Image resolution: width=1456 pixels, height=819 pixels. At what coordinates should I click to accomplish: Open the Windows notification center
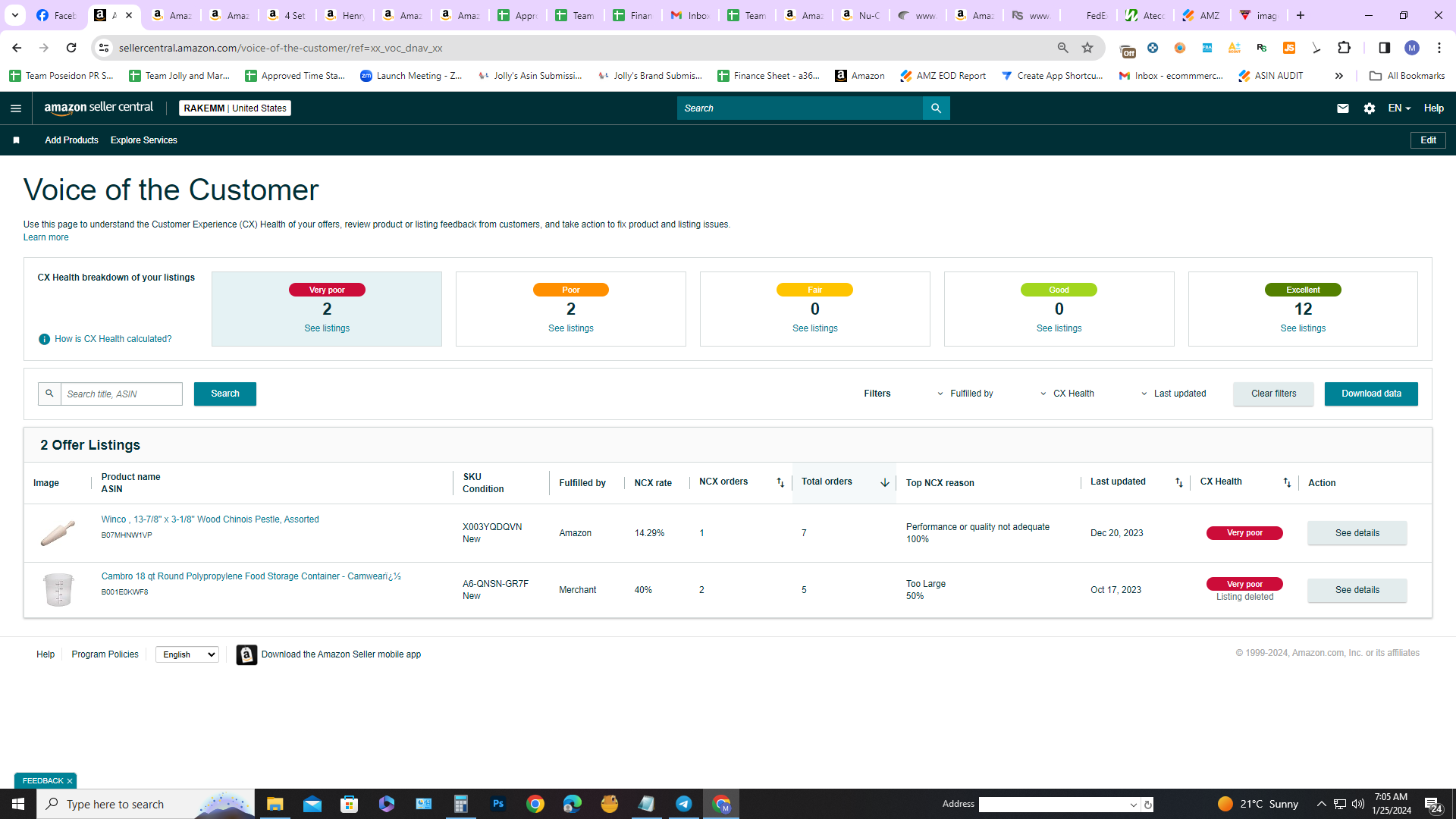[1432, 804]
